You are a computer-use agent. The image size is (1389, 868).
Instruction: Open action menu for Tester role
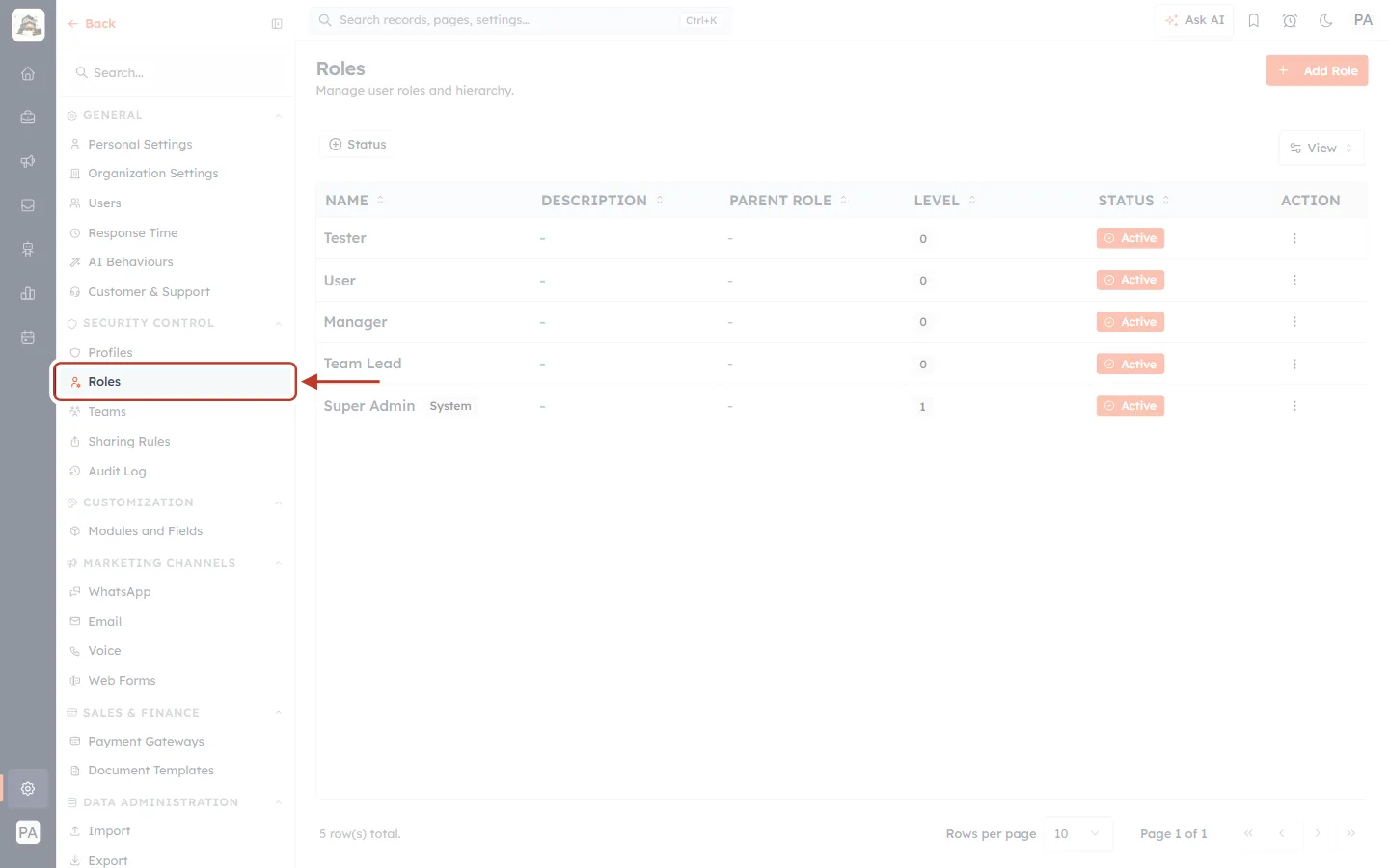point(1294,238)
